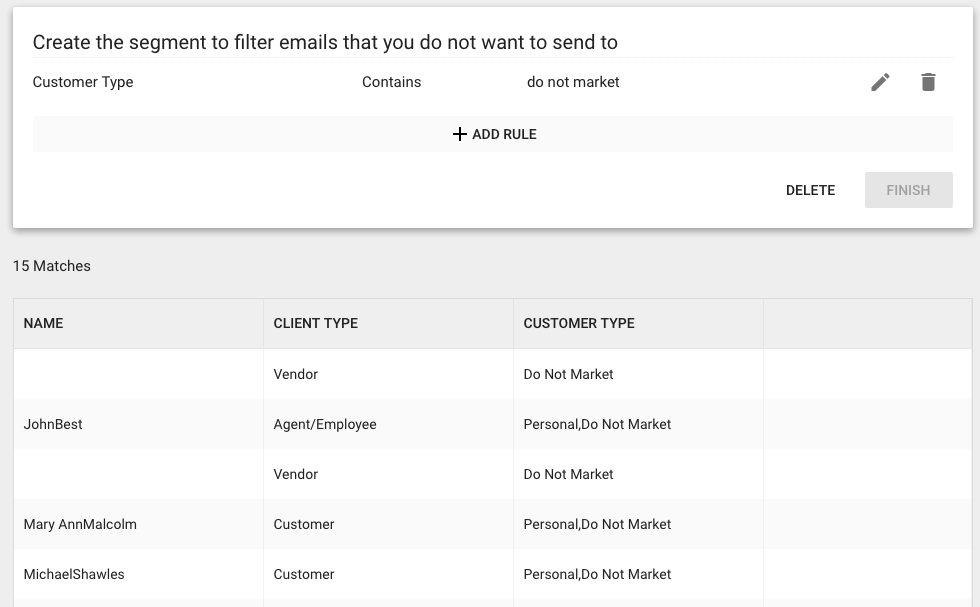This screenshot has height=607, width=980.
Task: Click the plus icon beside ADD RULE
Action: click(459, 134)
